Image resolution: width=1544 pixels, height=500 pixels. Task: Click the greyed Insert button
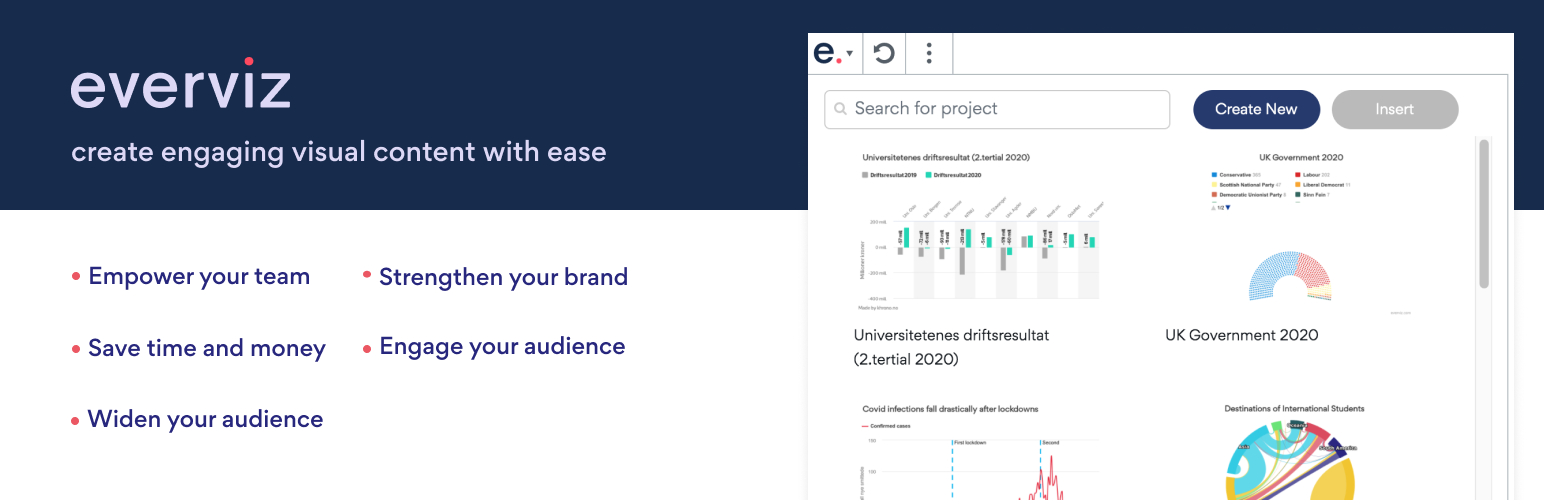pyautogui.click(x=1394, y=109)
